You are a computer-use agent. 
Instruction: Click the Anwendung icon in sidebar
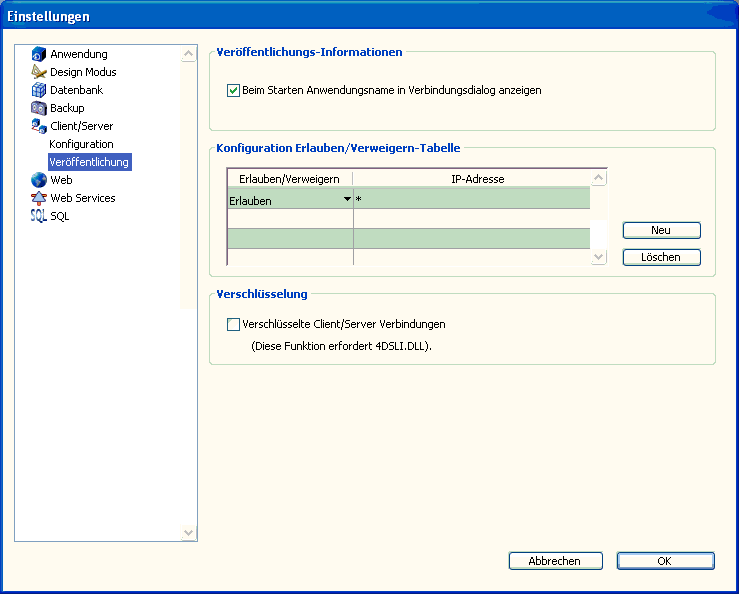coord(39,54)
